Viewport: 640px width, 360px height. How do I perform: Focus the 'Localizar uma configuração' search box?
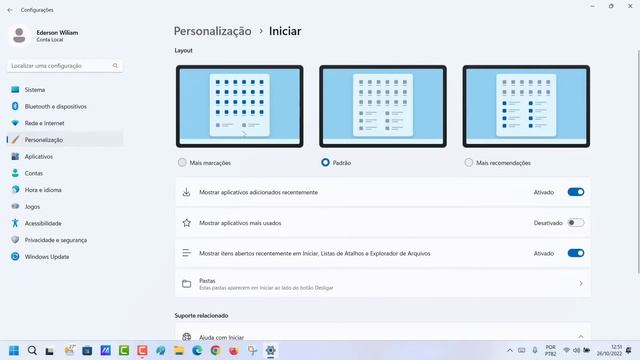tap(64, 66)
